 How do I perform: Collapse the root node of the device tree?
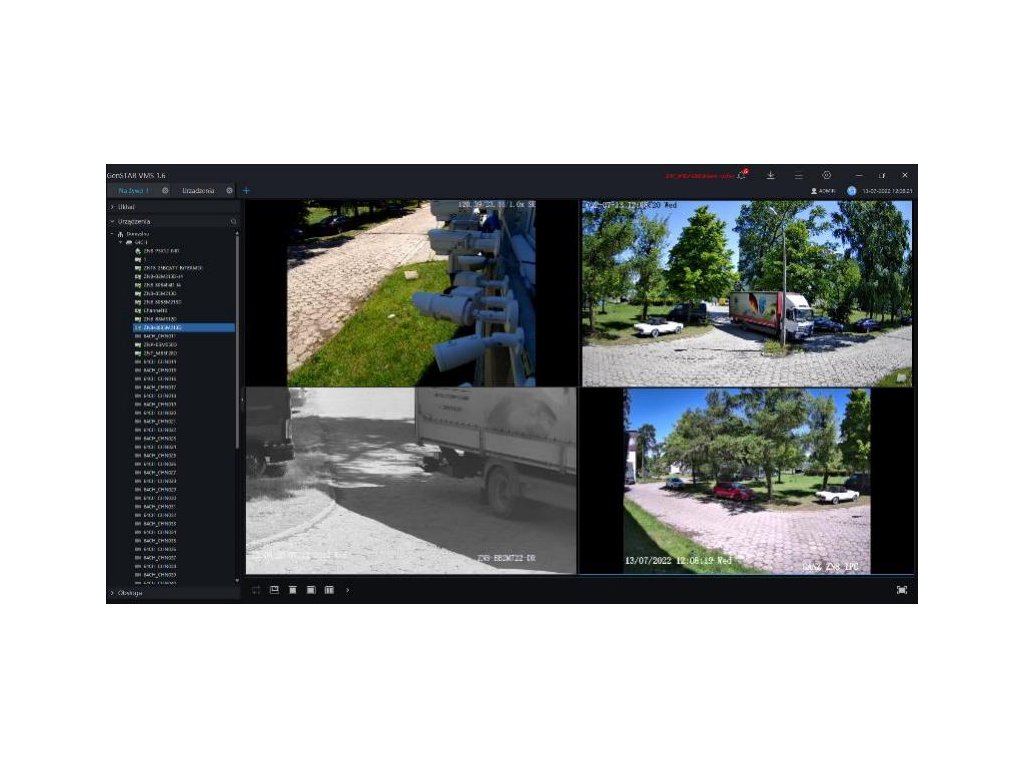(x=112, y=234)
